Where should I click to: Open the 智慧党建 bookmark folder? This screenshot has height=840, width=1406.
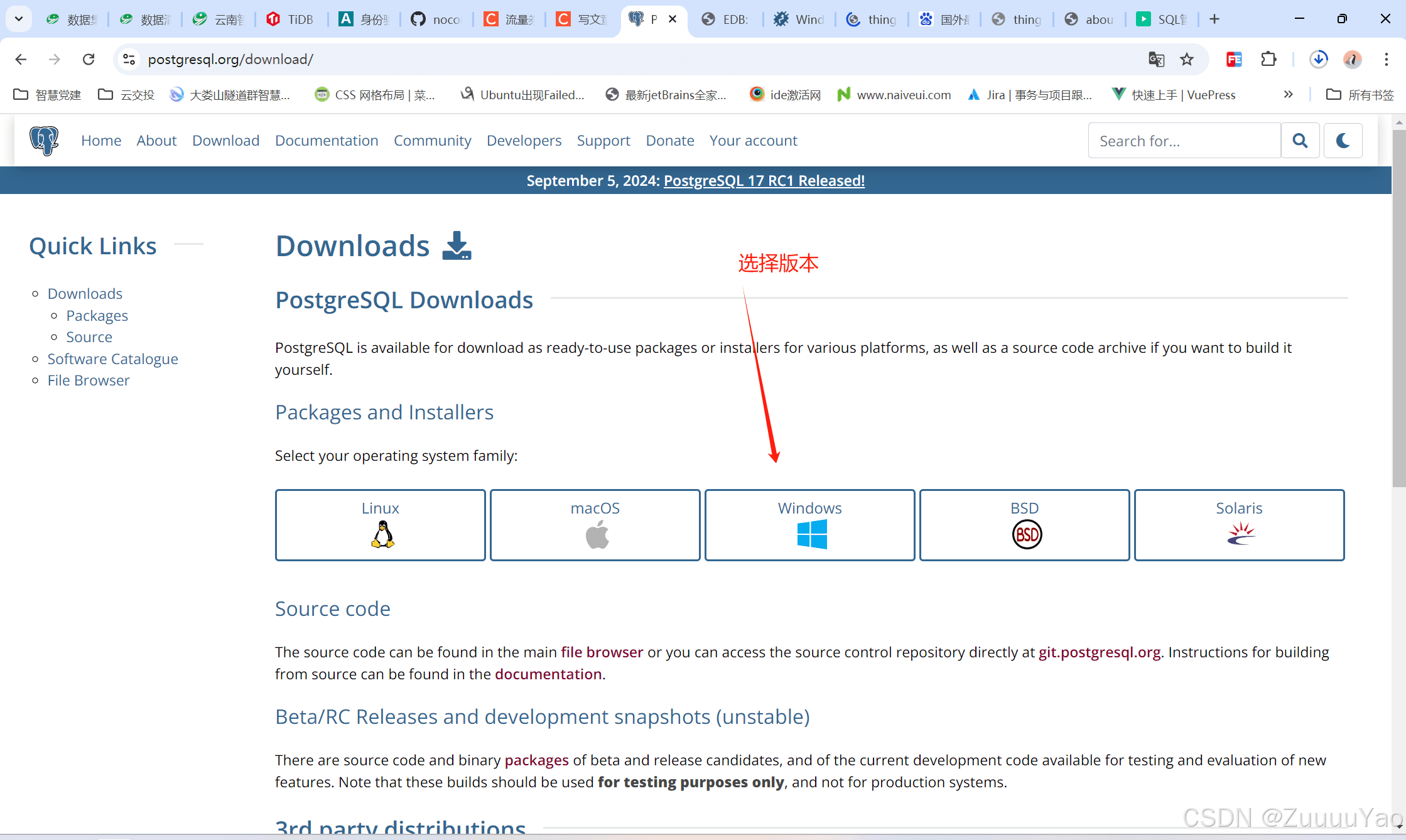click(x=47, y=95)
